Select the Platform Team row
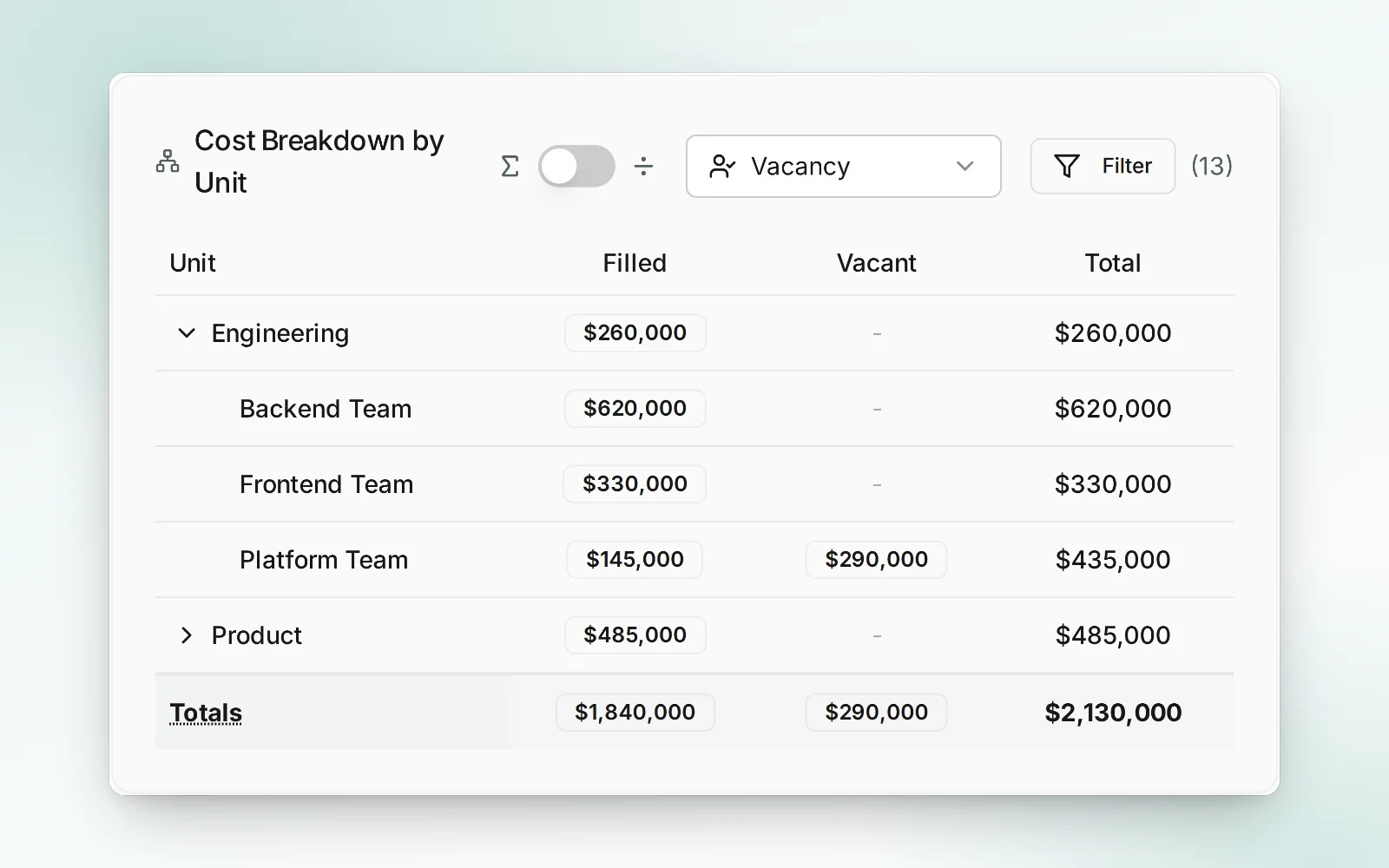The height and width of the screenshot is (868, 1389). (x=694, y=560)
